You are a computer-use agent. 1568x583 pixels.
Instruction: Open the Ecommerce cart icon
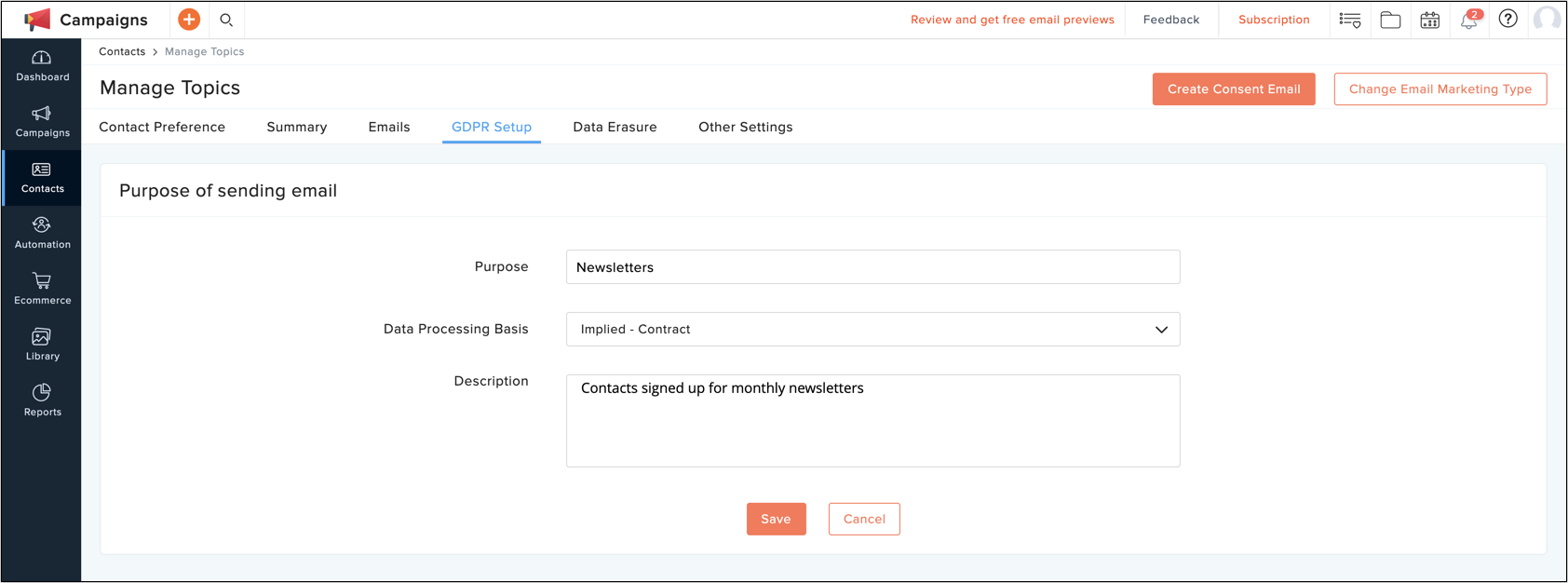(42, 280)
